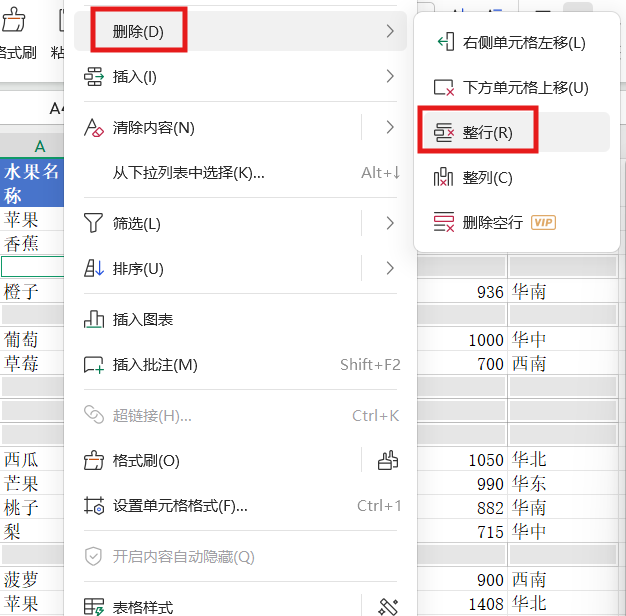Select the cell containing 1050
The image size is (626, 616).
click(462, 459)
